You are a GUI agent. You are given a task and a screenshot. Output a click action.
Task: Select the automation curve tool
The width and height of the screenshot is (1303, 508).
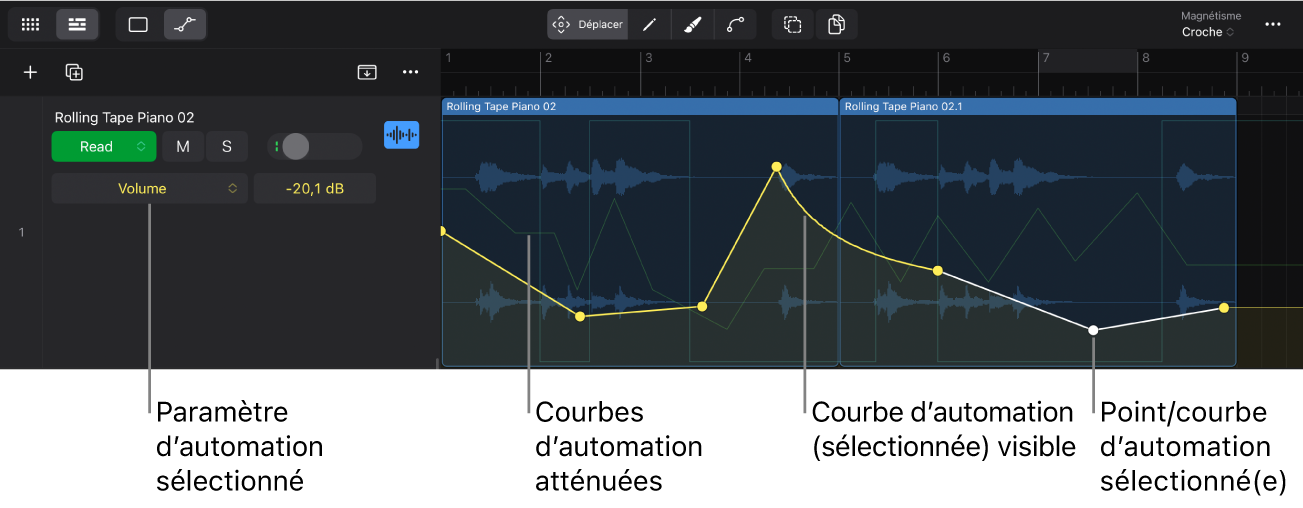[735, 24]
